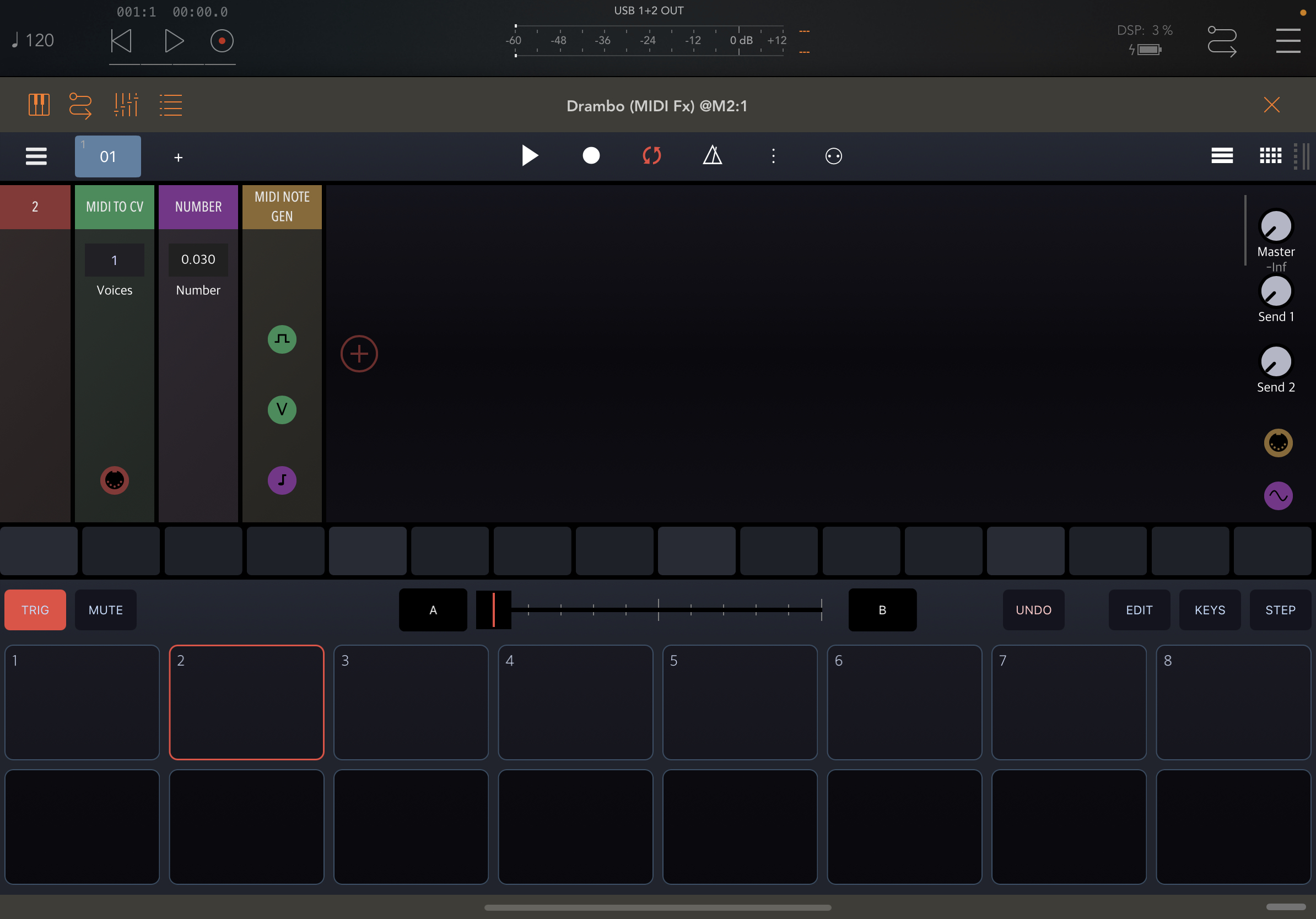Open the Drambo hamburger menu
The height and width of the screenshot is (919, 1316).
click(36, 156)
